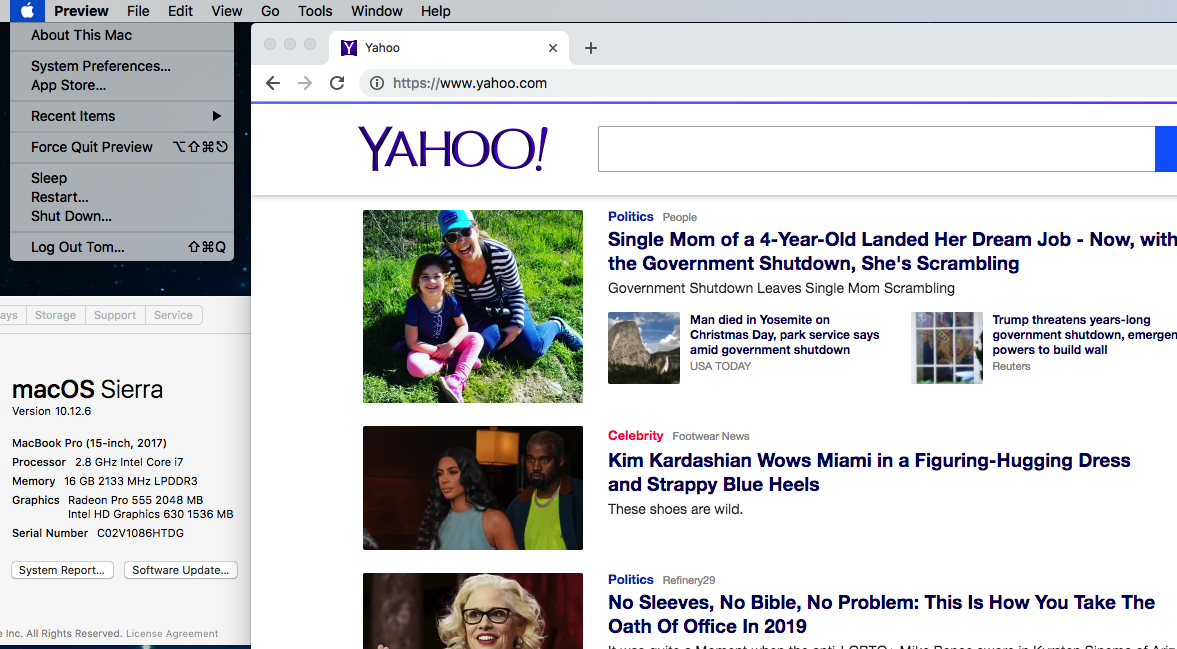Click the Oath of Office story photo
The height and width of the screenshot is (649, 1177).
[x=473, y=611]
